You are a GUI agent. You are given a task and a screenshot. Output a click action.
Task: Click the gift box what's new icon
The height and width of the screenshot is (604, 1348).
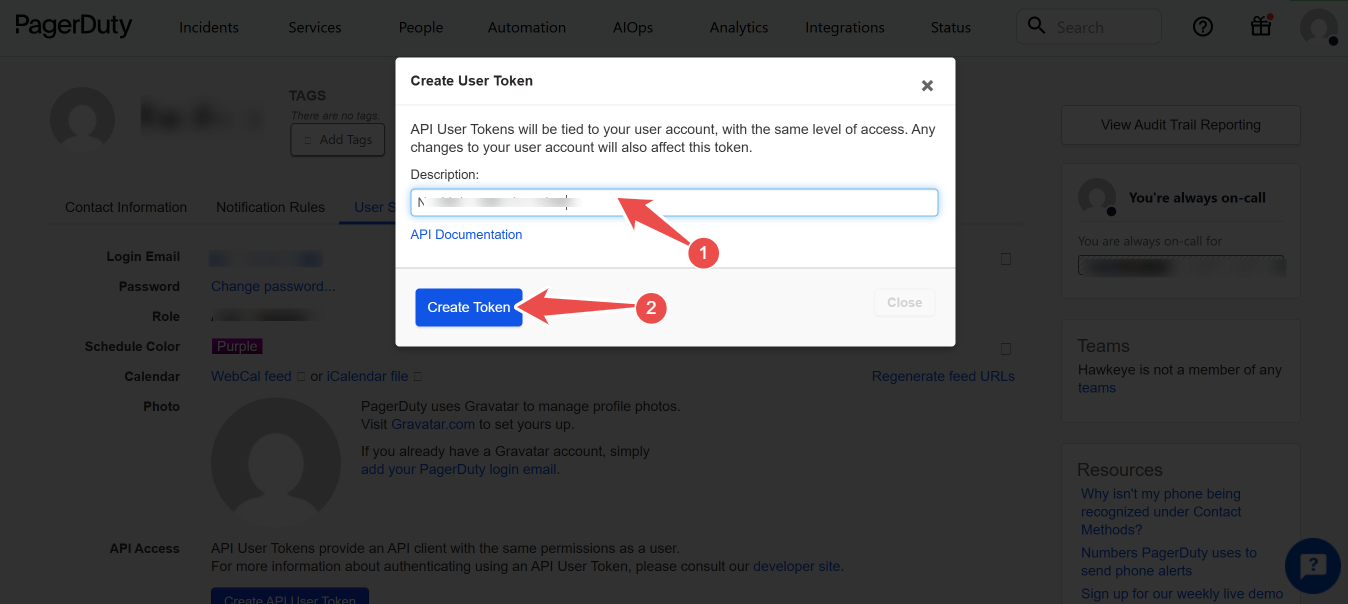coord(1261,27)
